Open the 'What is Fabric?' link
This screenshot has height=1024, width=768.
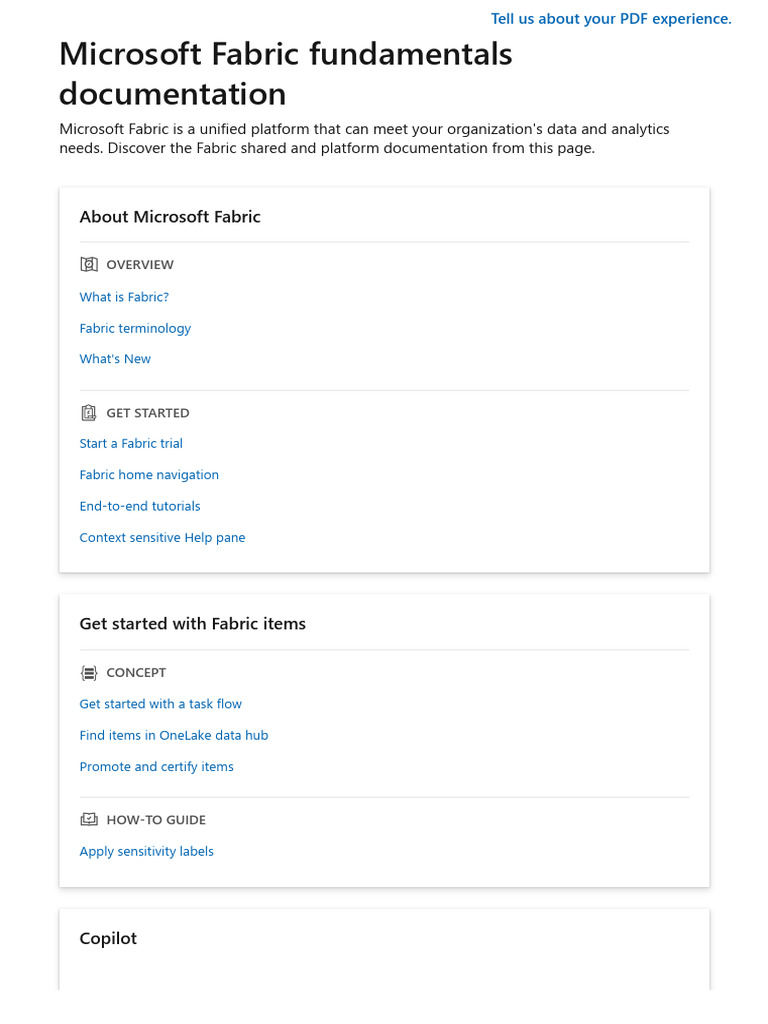pos(124,297)
